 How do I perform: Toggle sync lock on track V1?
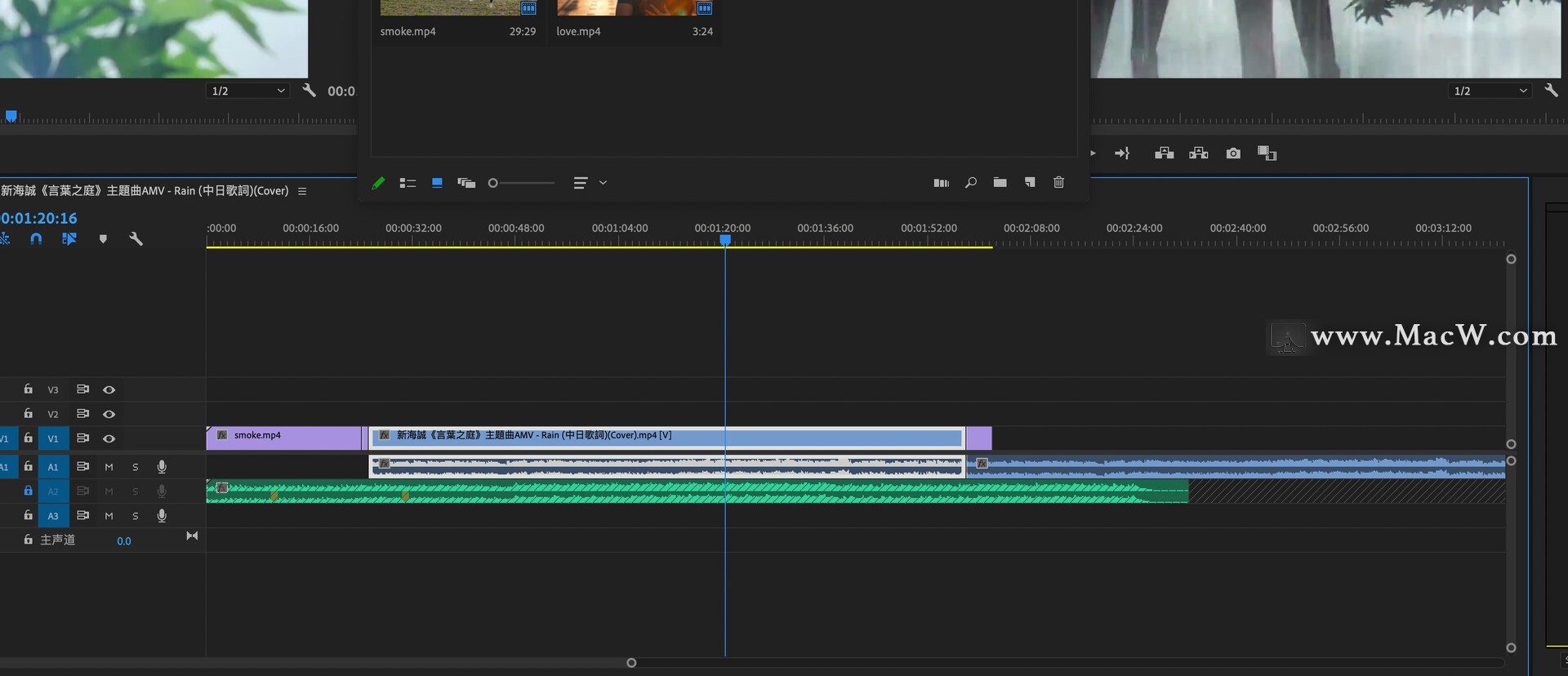pos(82,438)
